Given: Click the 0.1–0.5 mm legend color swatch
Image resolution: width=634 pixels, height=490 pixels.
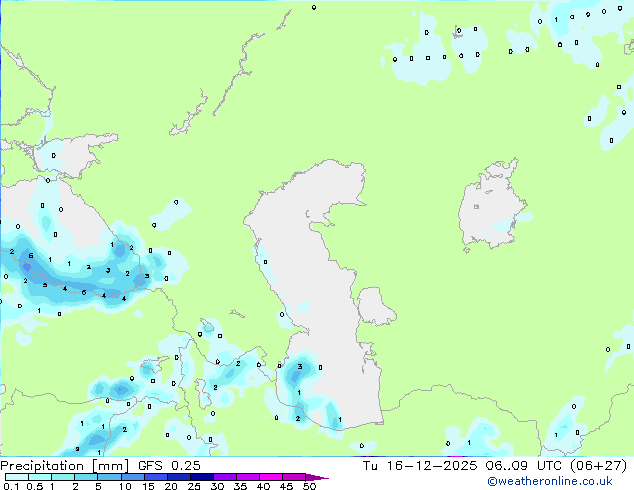Looking at the screenshot, I should coord(17,477).
